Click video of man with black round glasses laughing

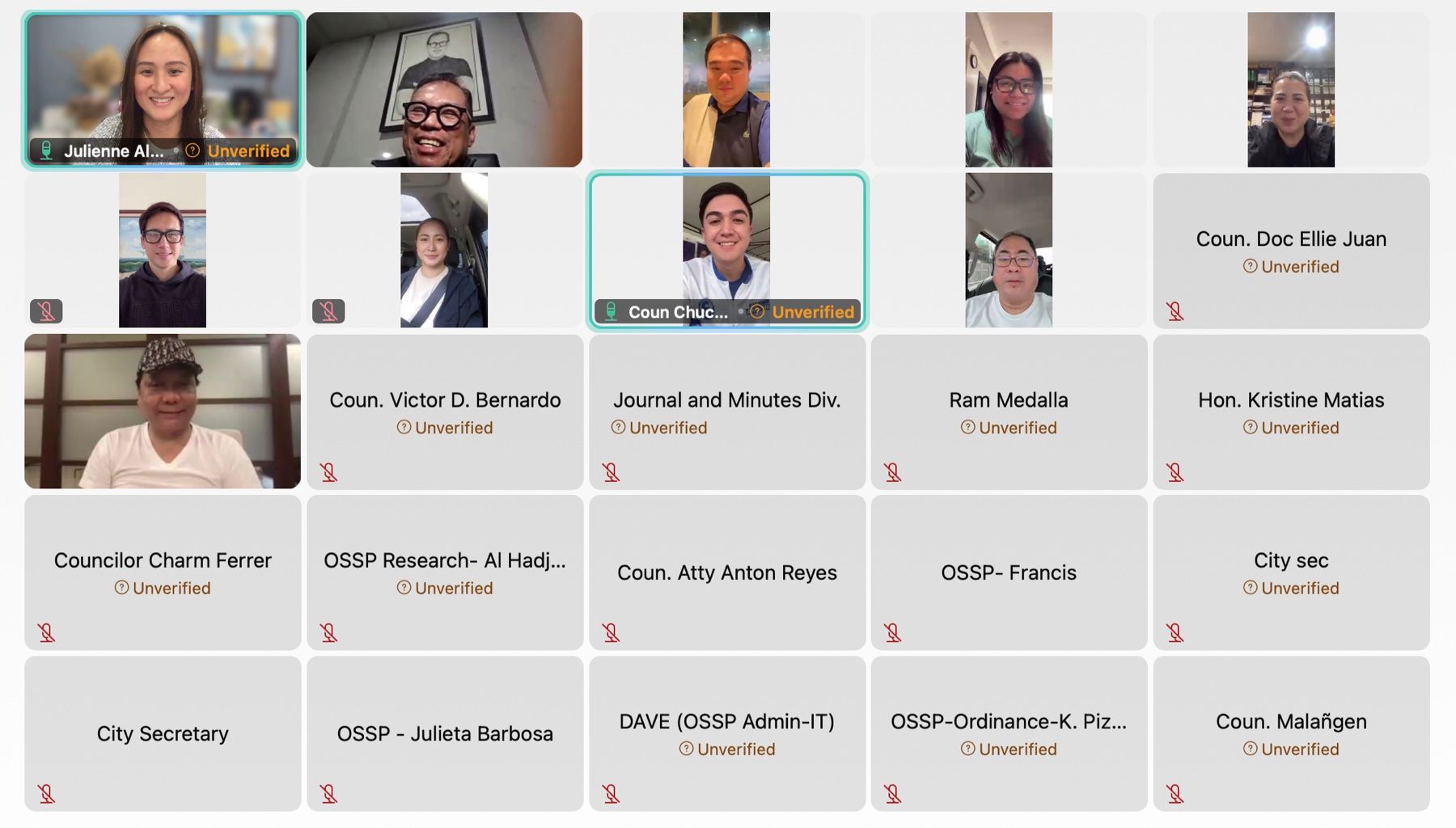pyautogui.click(x=445, y=90)
